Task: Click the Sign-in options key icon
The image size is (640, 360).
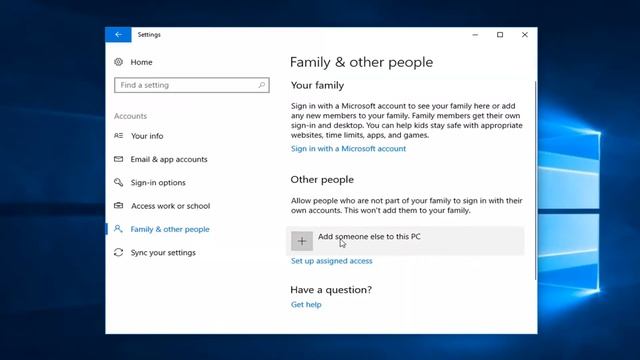Action: 118,182
